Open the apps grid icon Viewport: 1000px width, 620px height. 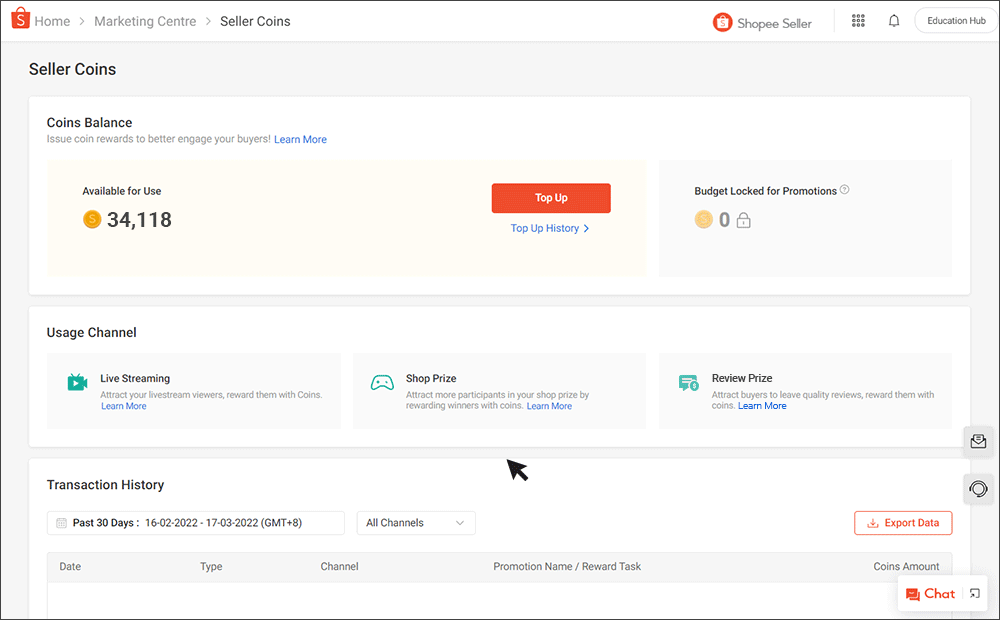click(x=858, y=21)
